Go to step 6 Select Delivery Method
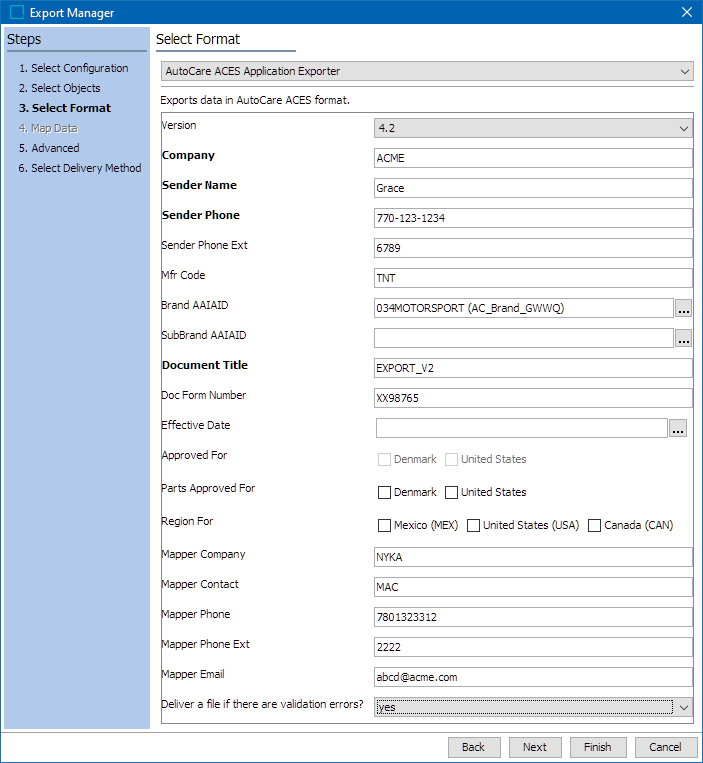703x763 pixels. 80,168
